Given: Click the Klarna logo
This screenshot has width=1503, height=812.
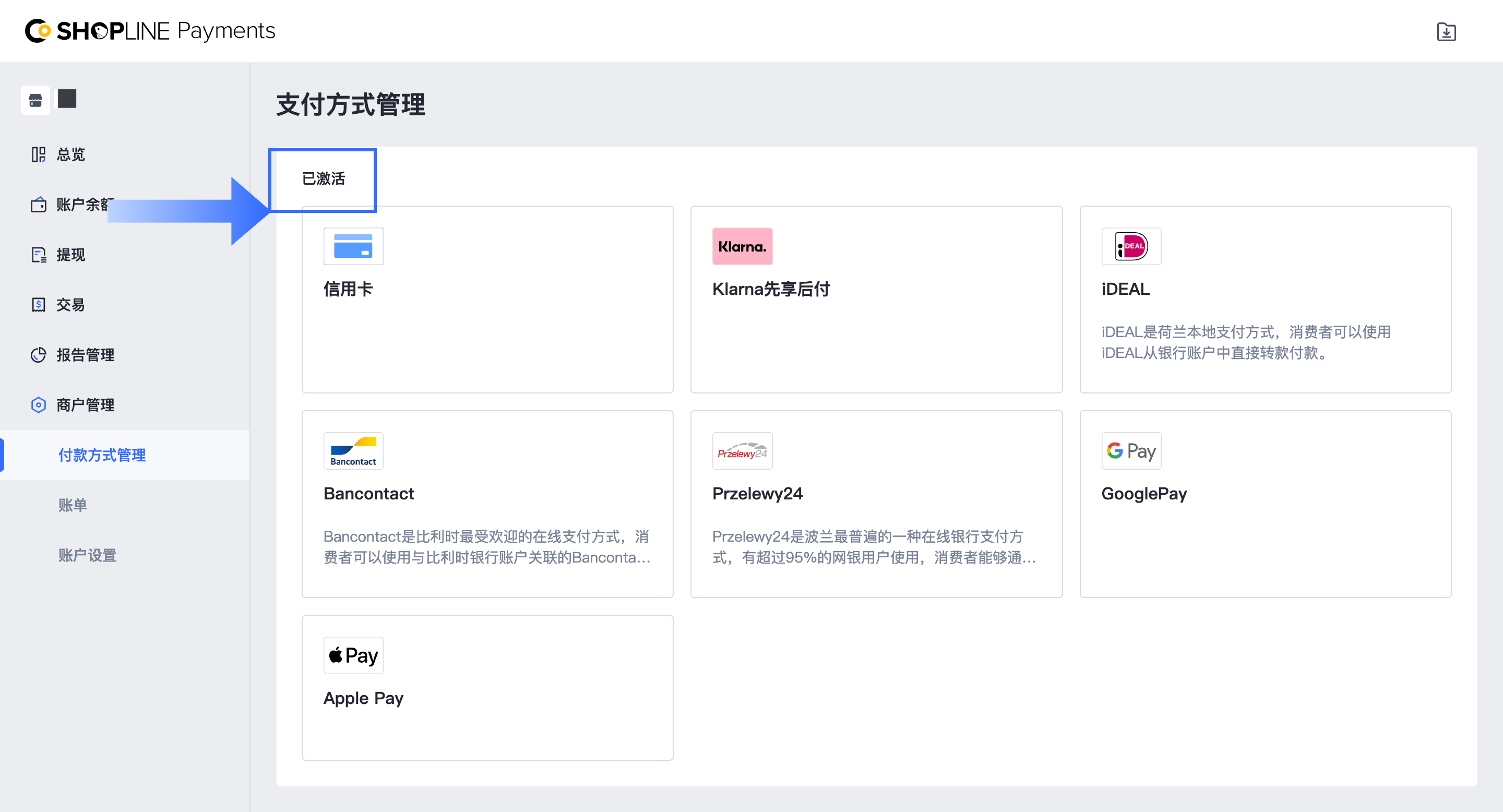Looking at the screenshot, I should pyautogui.click(x=742, y=246).
